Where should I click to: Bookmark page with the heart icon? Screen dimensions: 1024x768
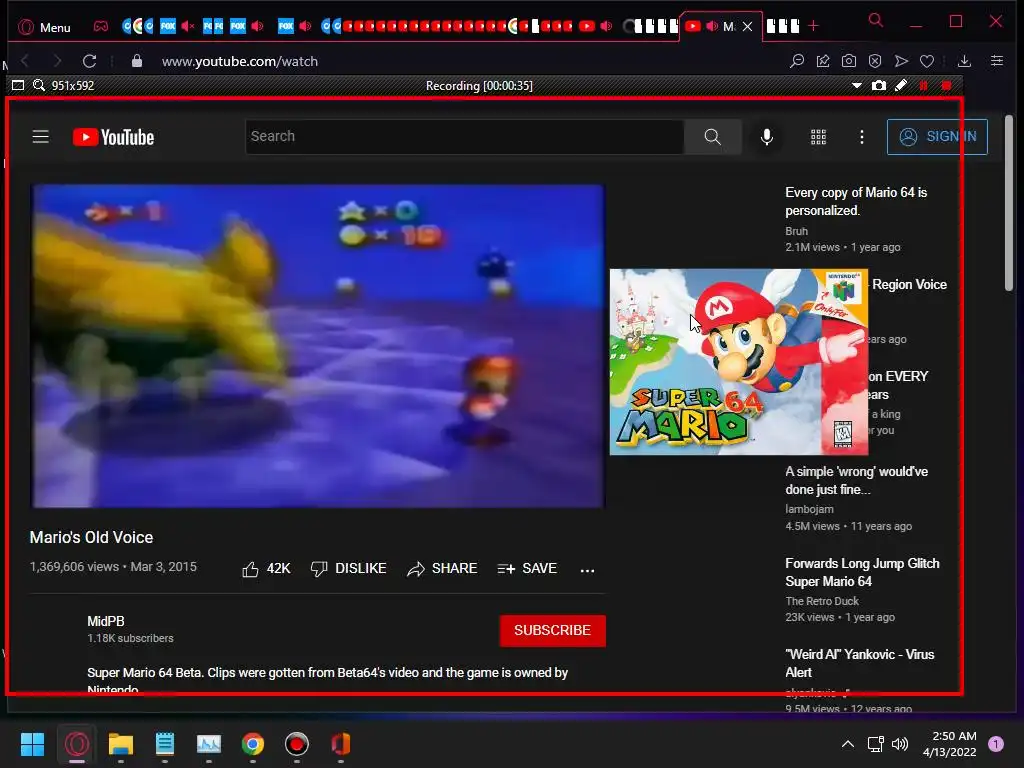927,61
